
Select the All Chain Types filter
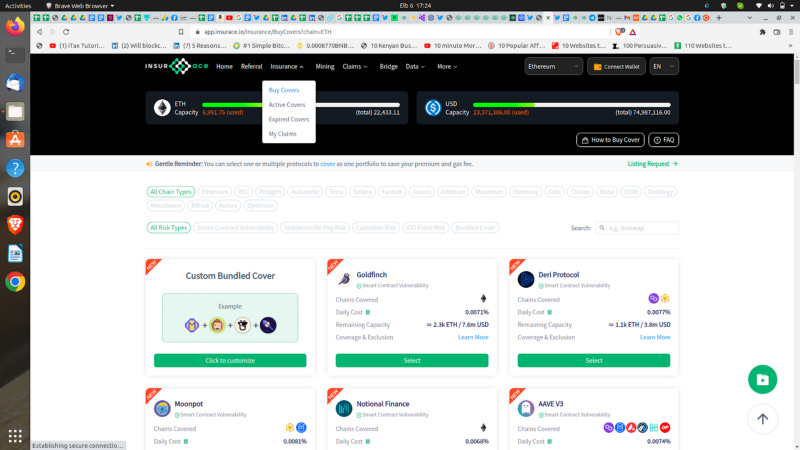pos(171,192)
